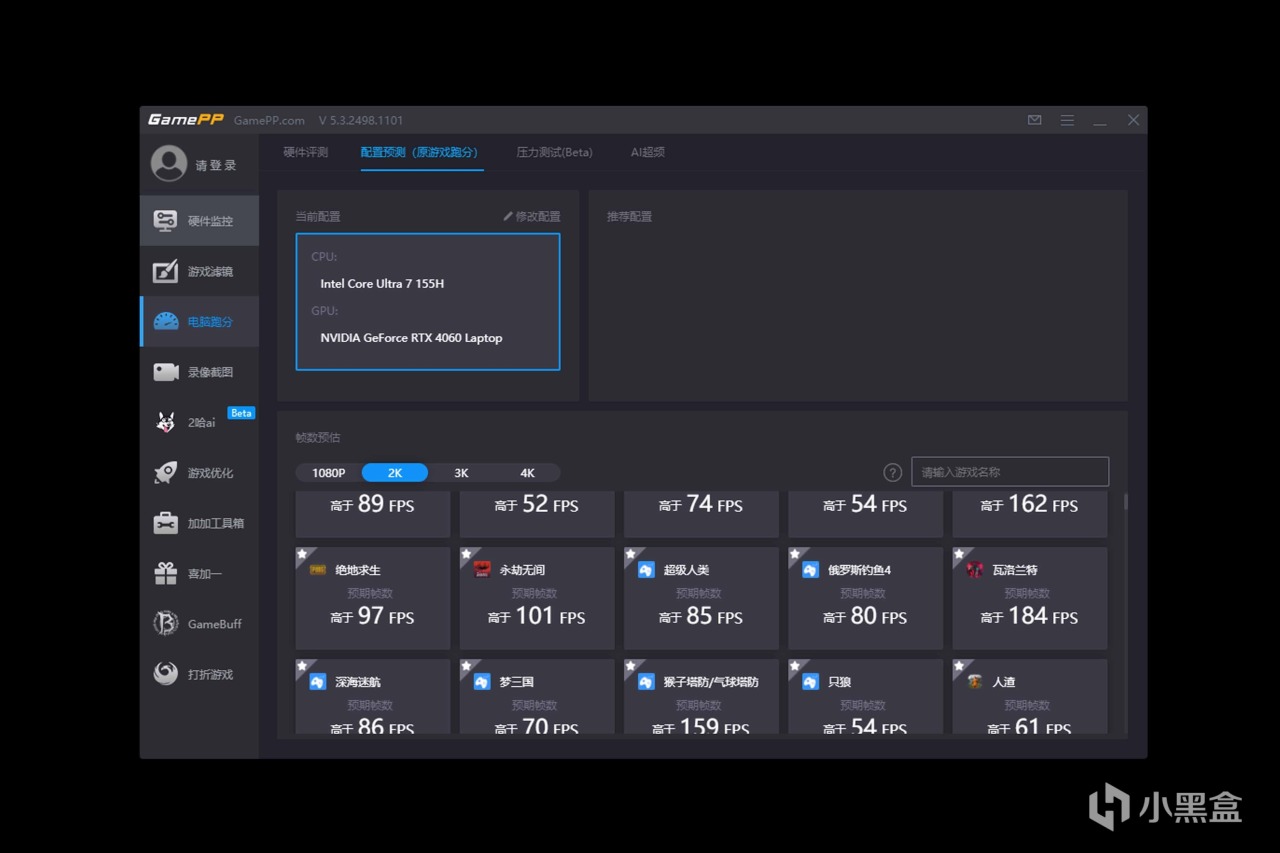Click the 2哈ai husky icon

click(x=166, y=422)
